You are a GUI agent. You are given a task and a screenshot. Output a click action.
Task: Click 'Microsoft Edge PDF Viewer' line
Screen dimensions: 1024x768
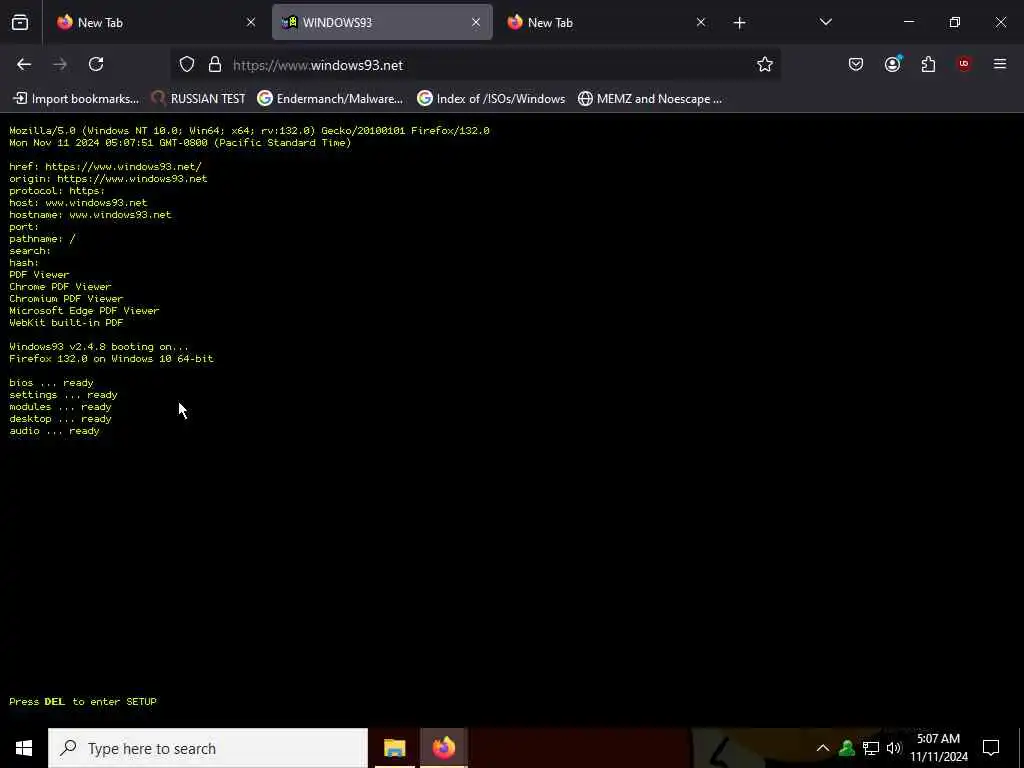(84, 311)
